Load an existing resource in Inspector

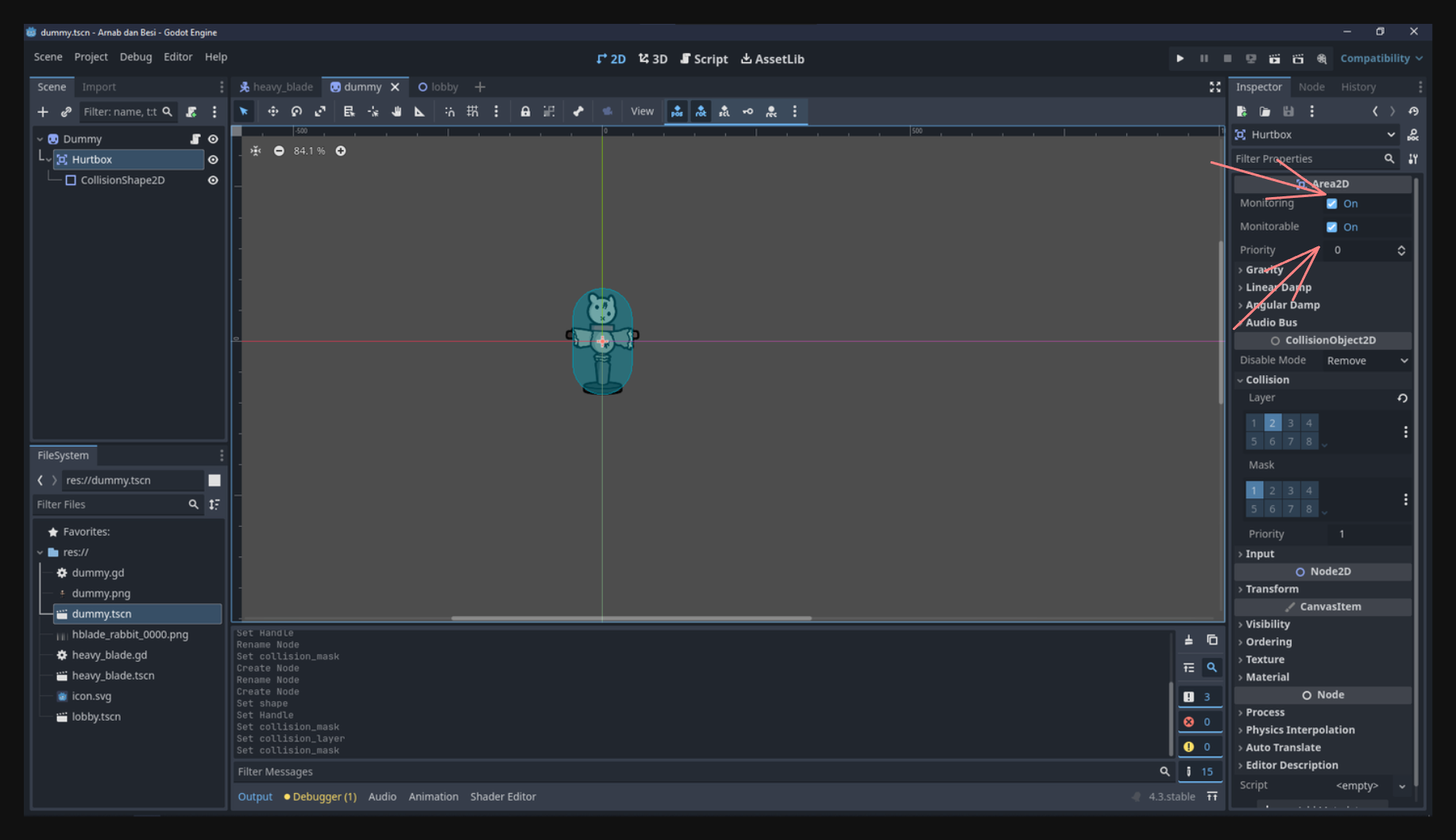tap(1265, 111)
